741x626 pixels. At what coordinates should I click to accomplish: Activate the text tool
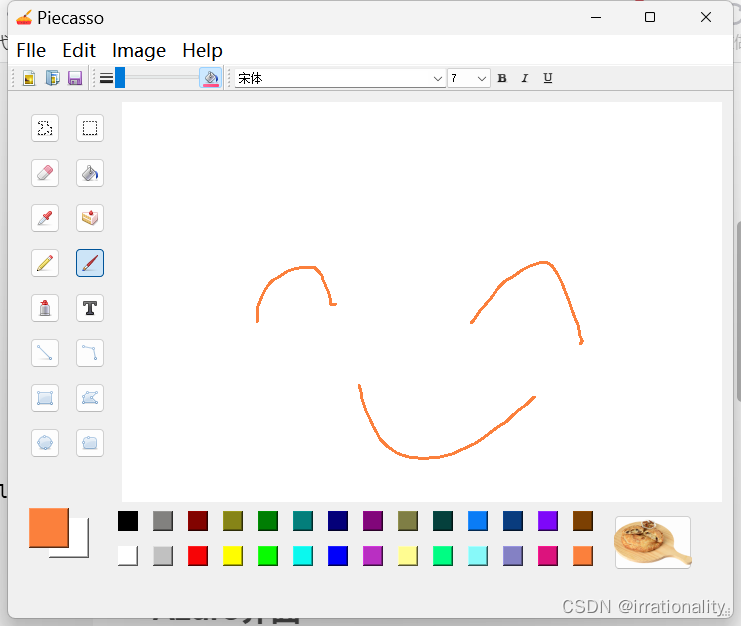tap(90, 308)
